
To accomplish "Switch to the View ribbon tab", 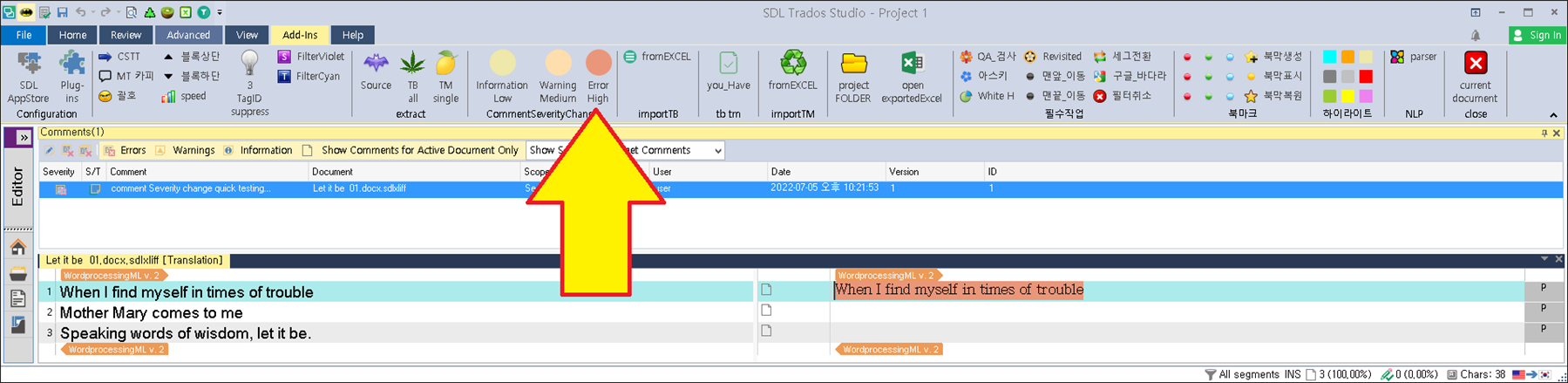I will 247,35.
